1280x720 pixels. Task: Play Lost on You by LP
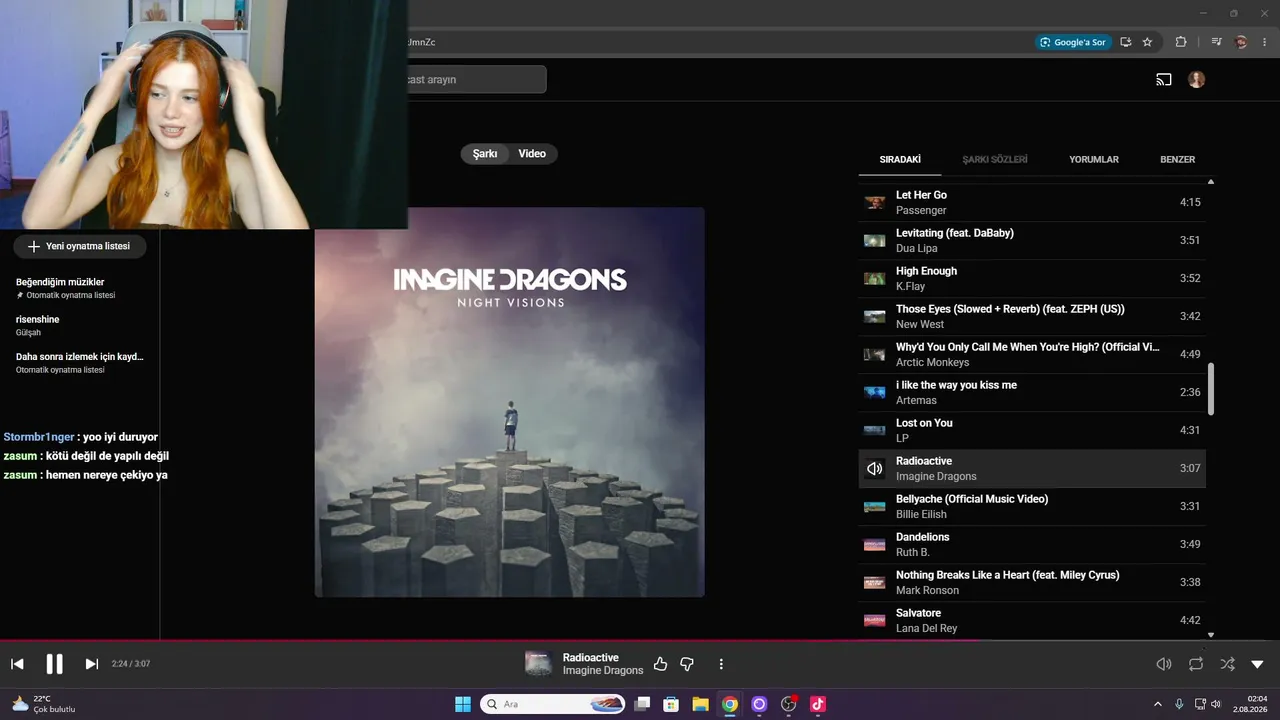click(x=1032, y=431)
